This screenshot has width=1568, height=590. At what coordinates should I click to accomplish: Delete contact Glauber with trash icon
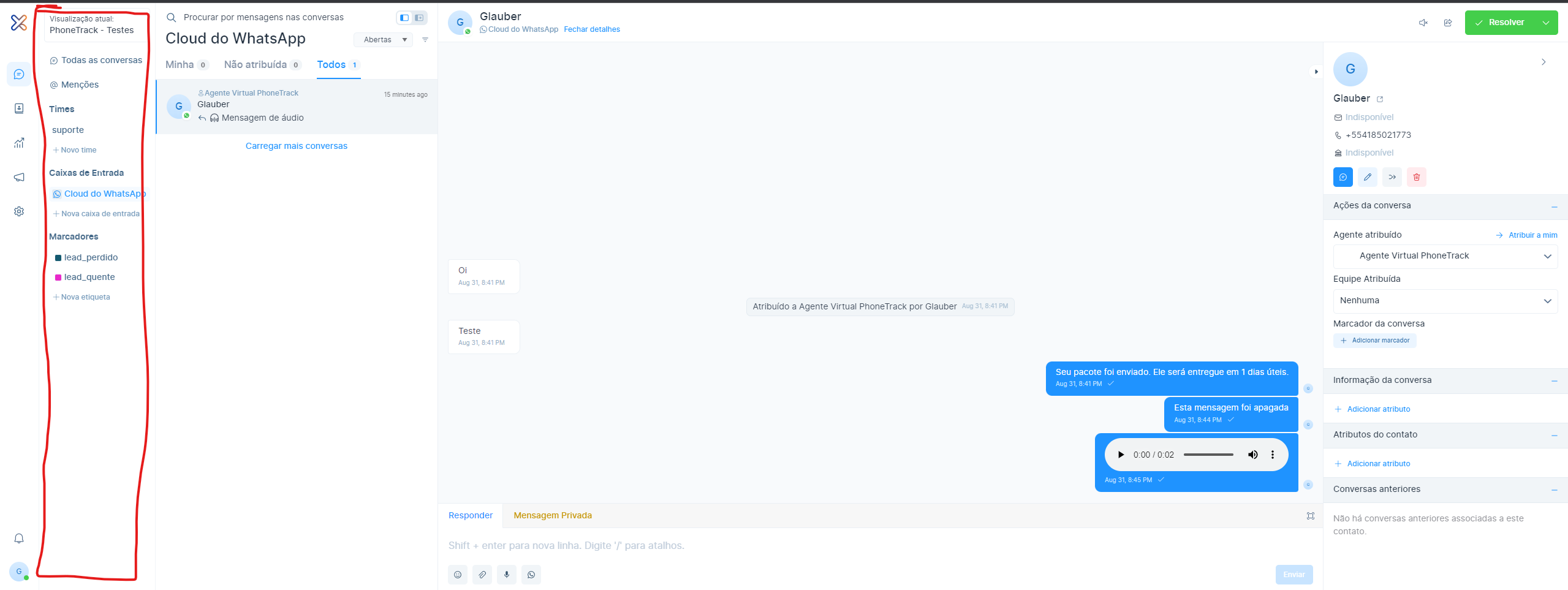coord(1416,177)
